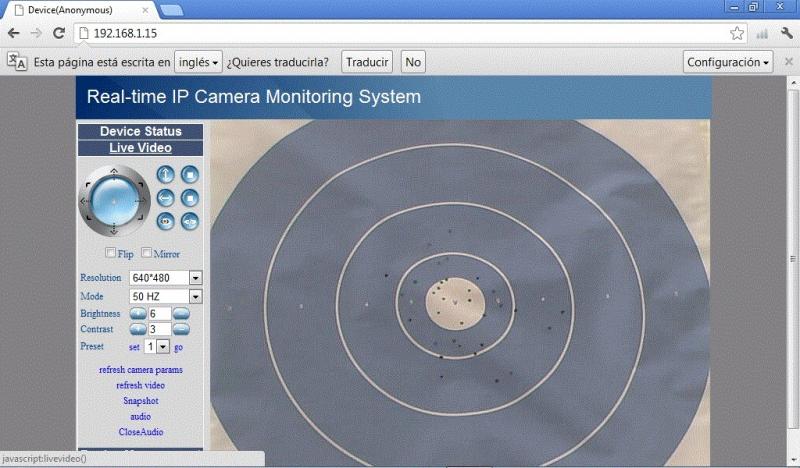Open the Chrome wrench settings menu
Screen dimensions: 800x468
tap(787, 33)
